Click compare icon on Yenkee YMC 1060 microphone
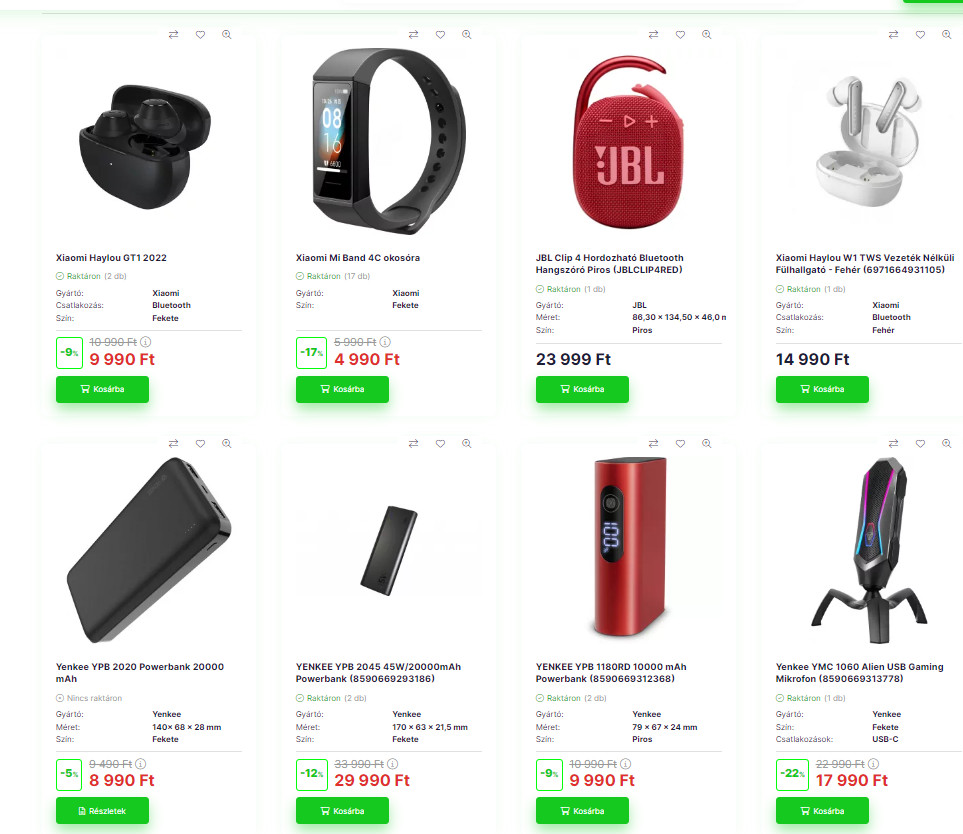This screenshot has height=834, width=963. pos(894,443)
